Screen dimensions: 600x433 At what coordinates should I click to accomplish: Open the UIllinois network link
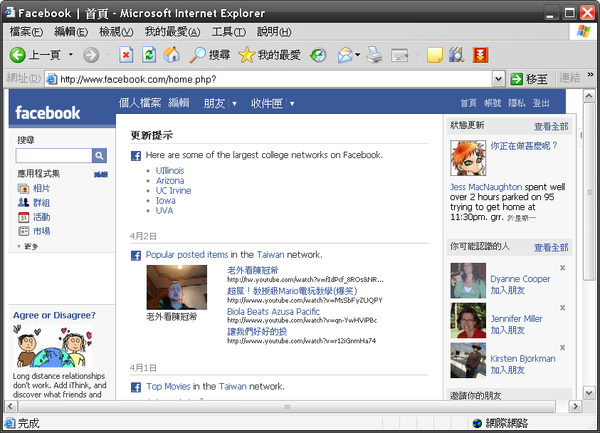[x=170, y=171]
